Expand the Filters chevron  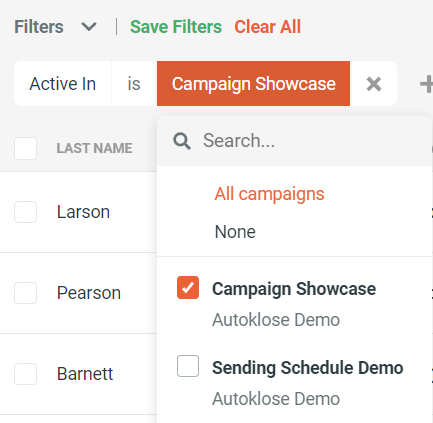89,27
